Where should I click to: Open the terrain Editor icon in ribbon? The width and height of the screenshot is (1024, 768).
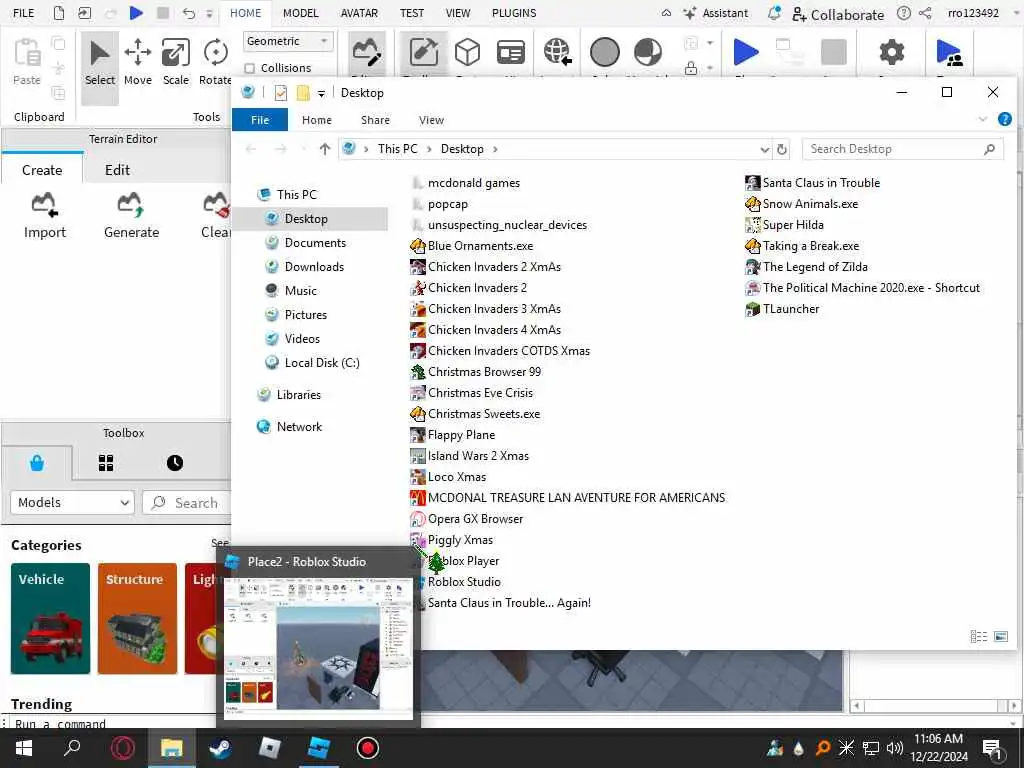tap(366, 52)
